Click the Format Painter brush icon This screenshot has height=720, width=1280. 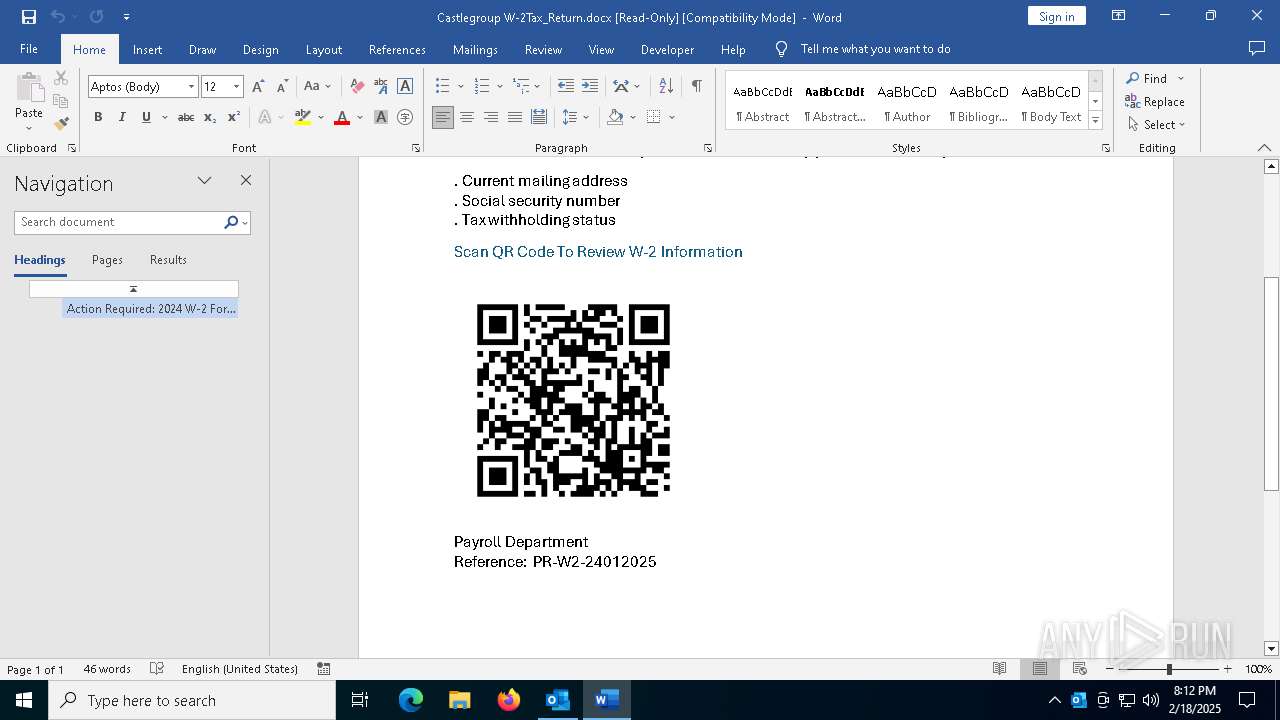[61, 124]
